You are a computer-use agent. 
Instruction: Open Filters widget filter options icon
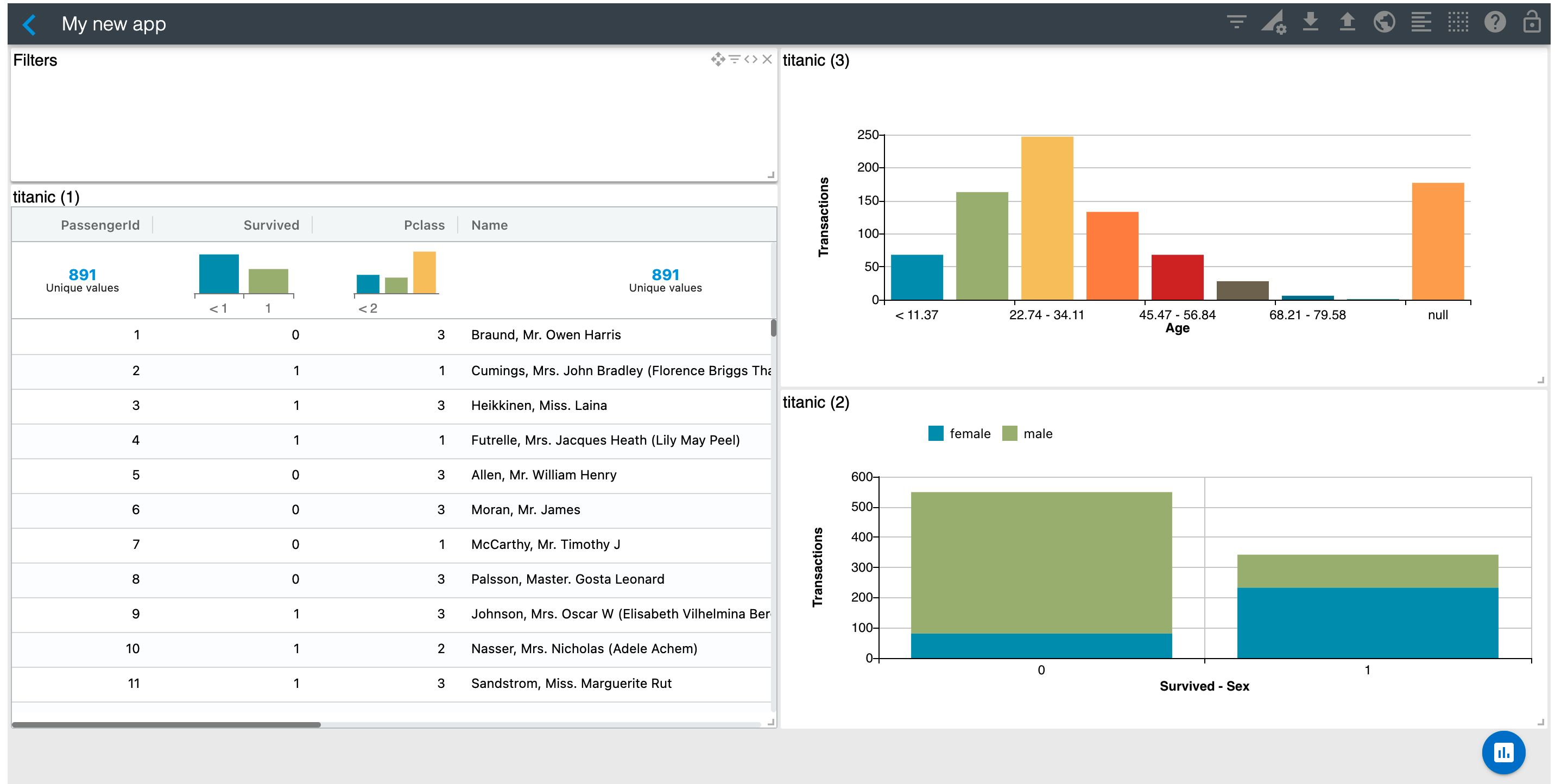(734, 59)
